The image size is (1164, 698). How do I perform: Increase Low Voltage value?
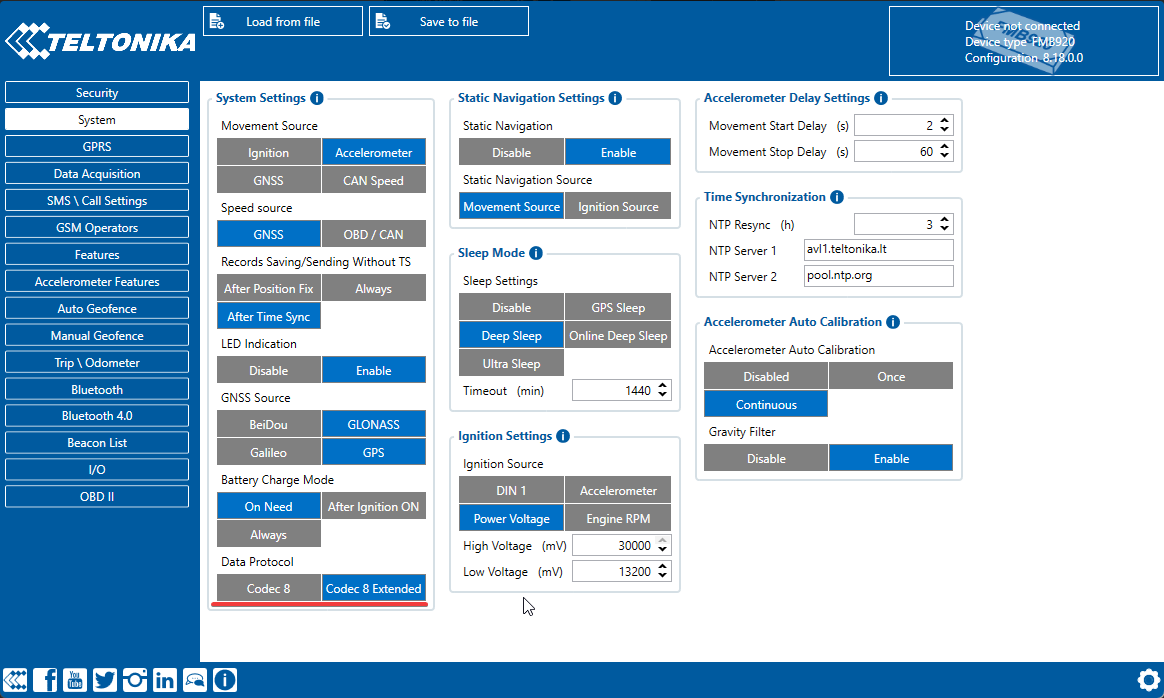[x=663, y=567]
